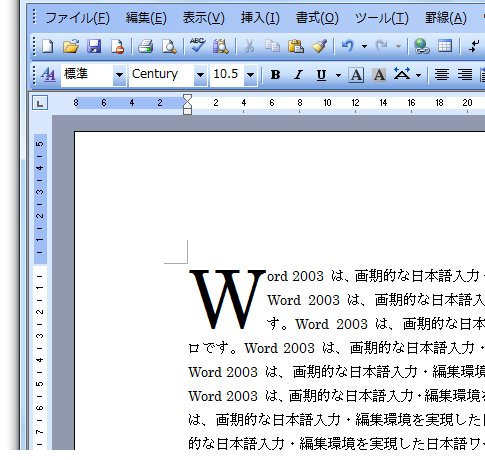Save the document with the floppy disk icon

click(94, 46)
